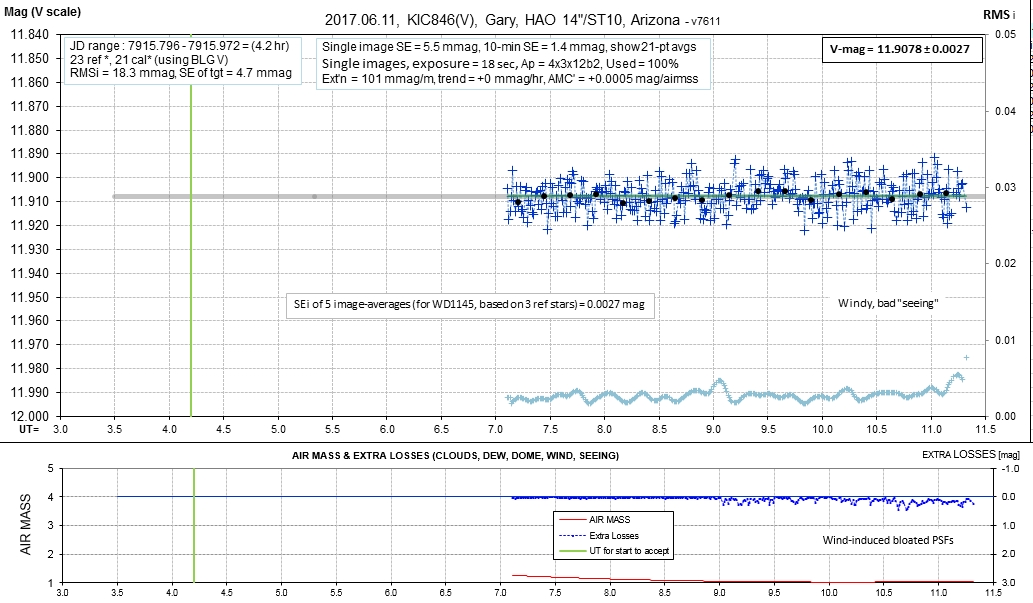Click the JD range info text box
The height and width of the screenshot is (603, 1033).
(x=183, y=62)
